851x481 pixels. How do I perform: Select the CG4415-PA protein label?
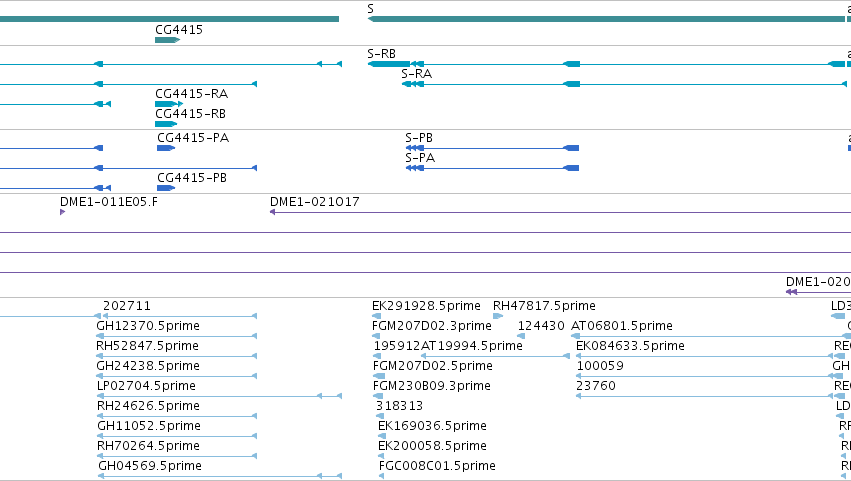[193, 138]
